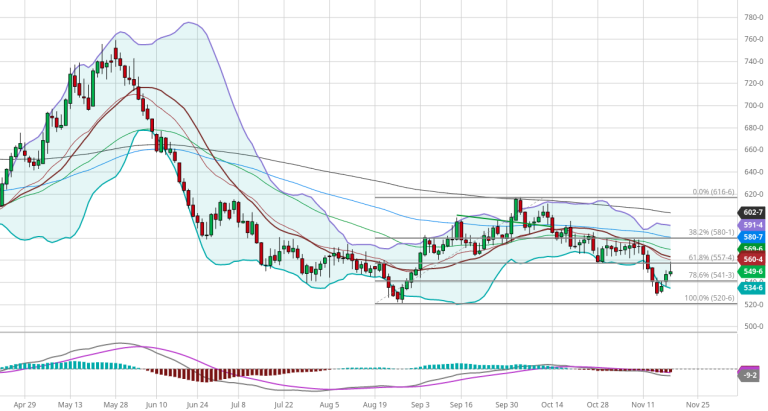The height and width of the screenshot is (411, 768).
Task: Click the Apr 29 date on time axis
Action: click(23, 406)
